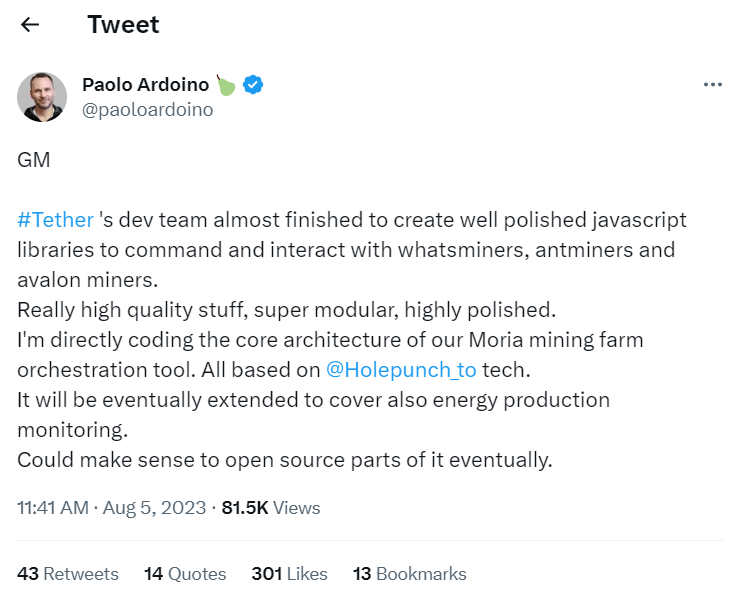Show the 301 Likes list

[289, 573]
